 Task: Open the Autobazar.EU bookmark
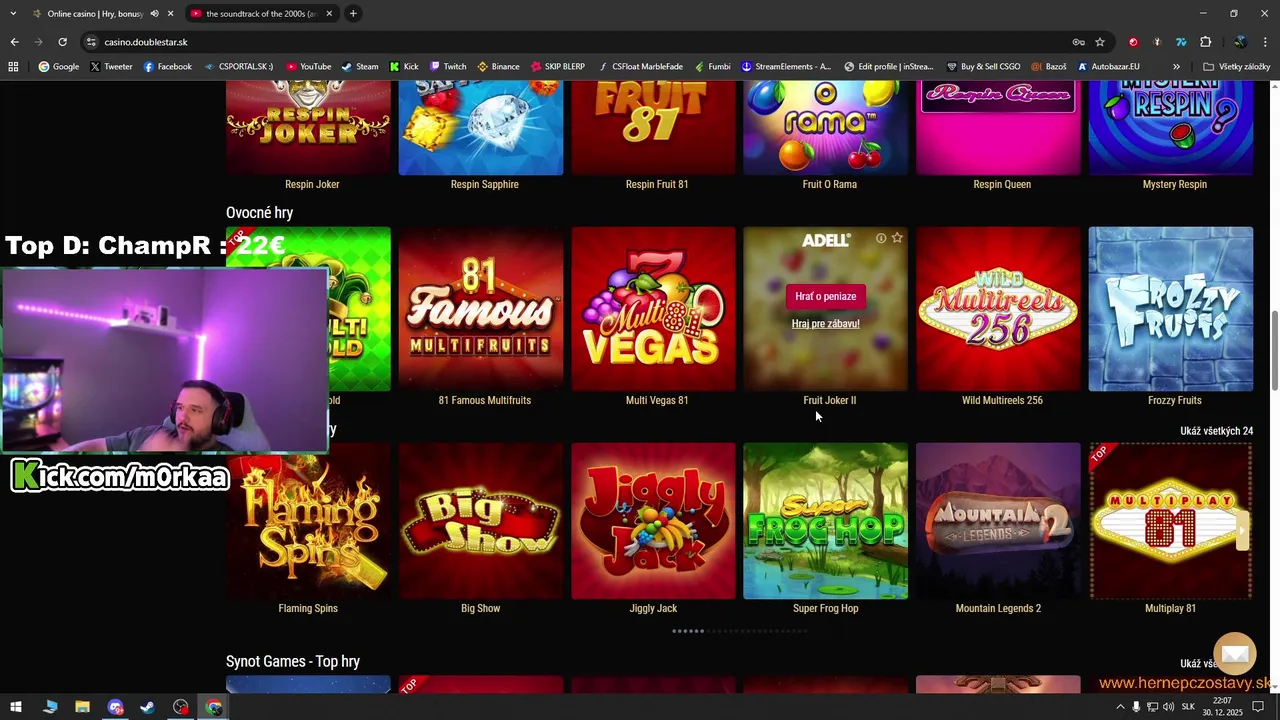tap(1109, 67)
